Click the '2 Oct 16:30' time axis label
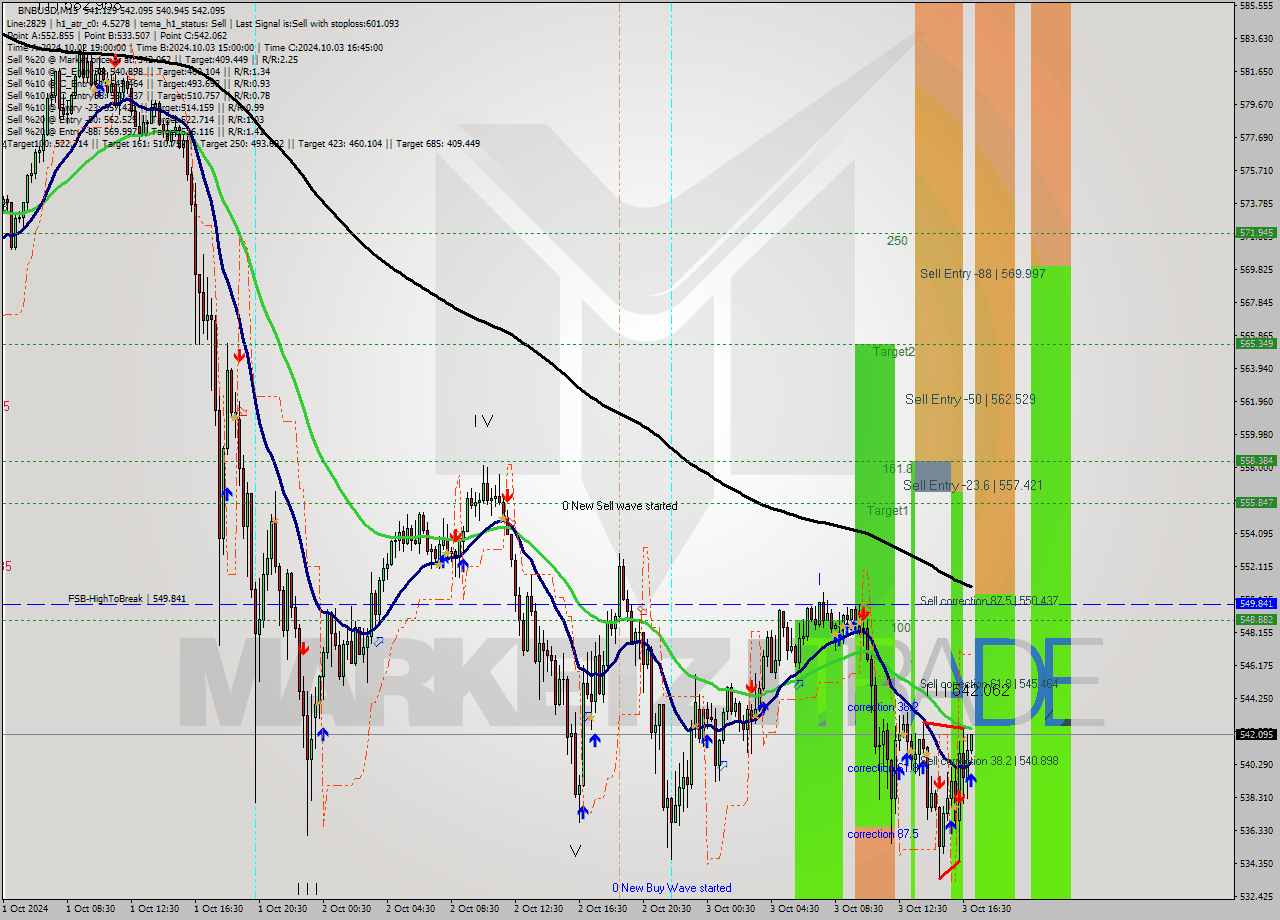 601,909
